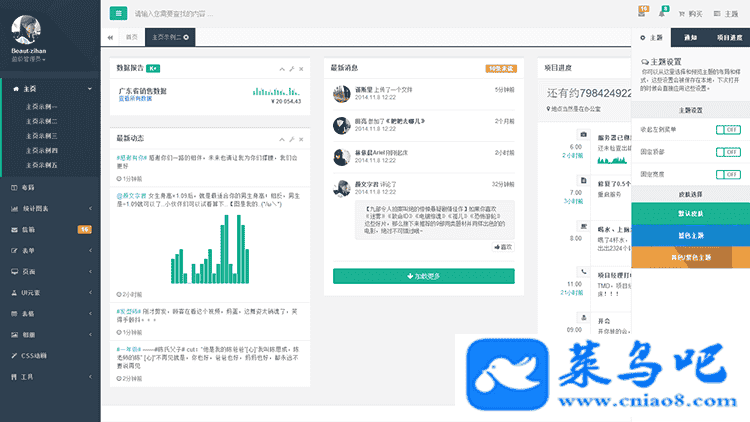
Task: Click the CSS动画 magic wand icon
Action: tap(14, 355)
